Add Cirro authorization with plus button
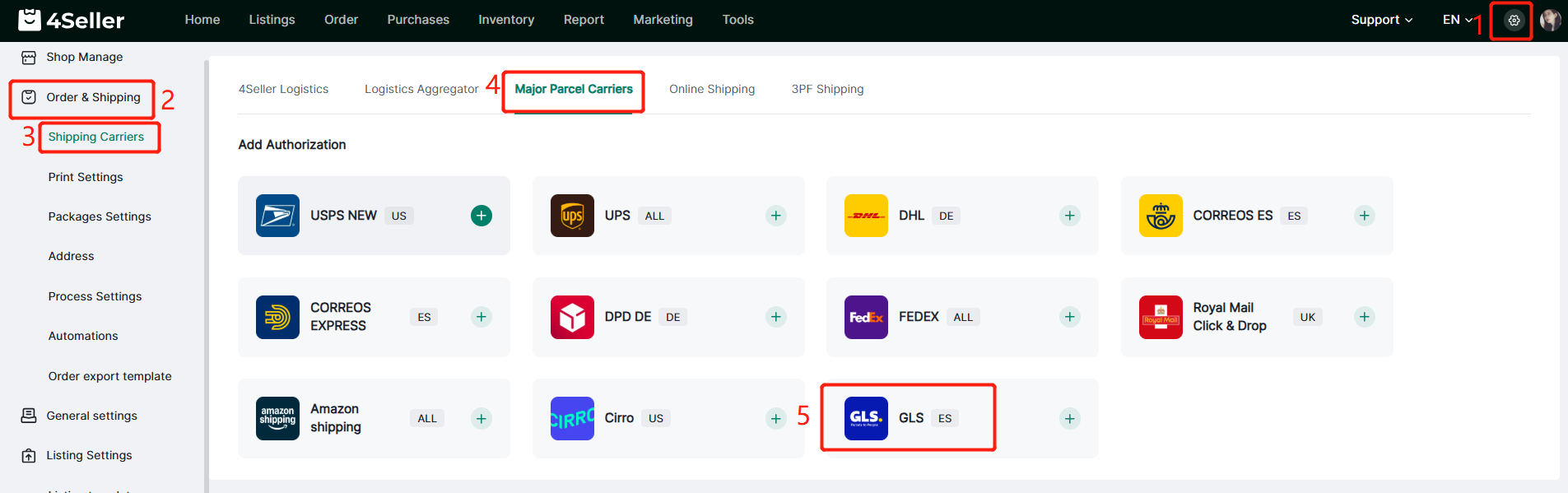 click(x=775, y=418)
